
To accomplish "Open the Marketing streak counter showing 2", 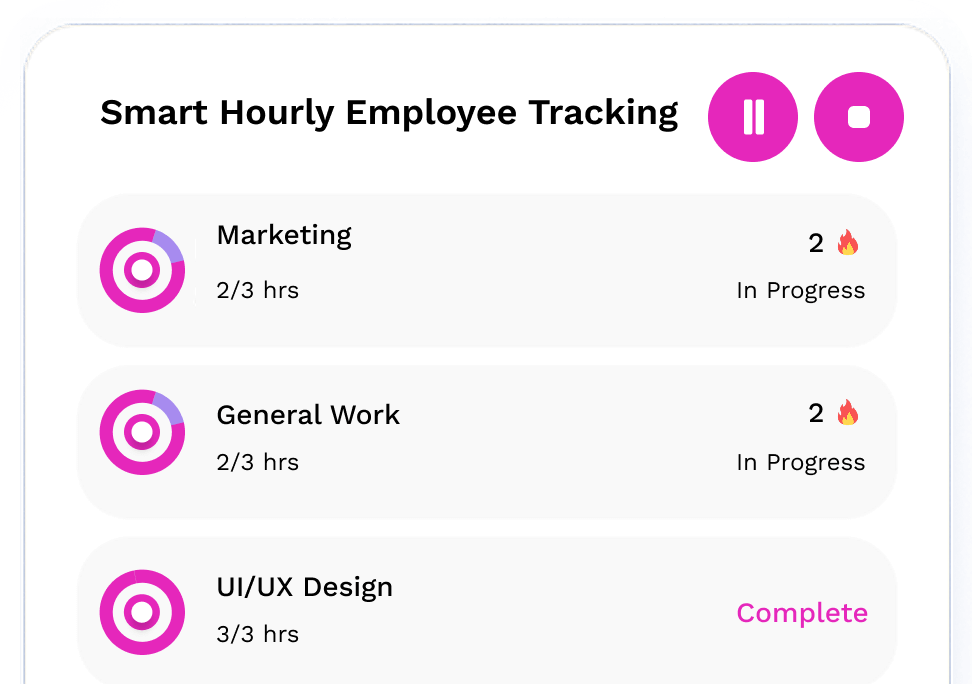I will click(815, 243).
